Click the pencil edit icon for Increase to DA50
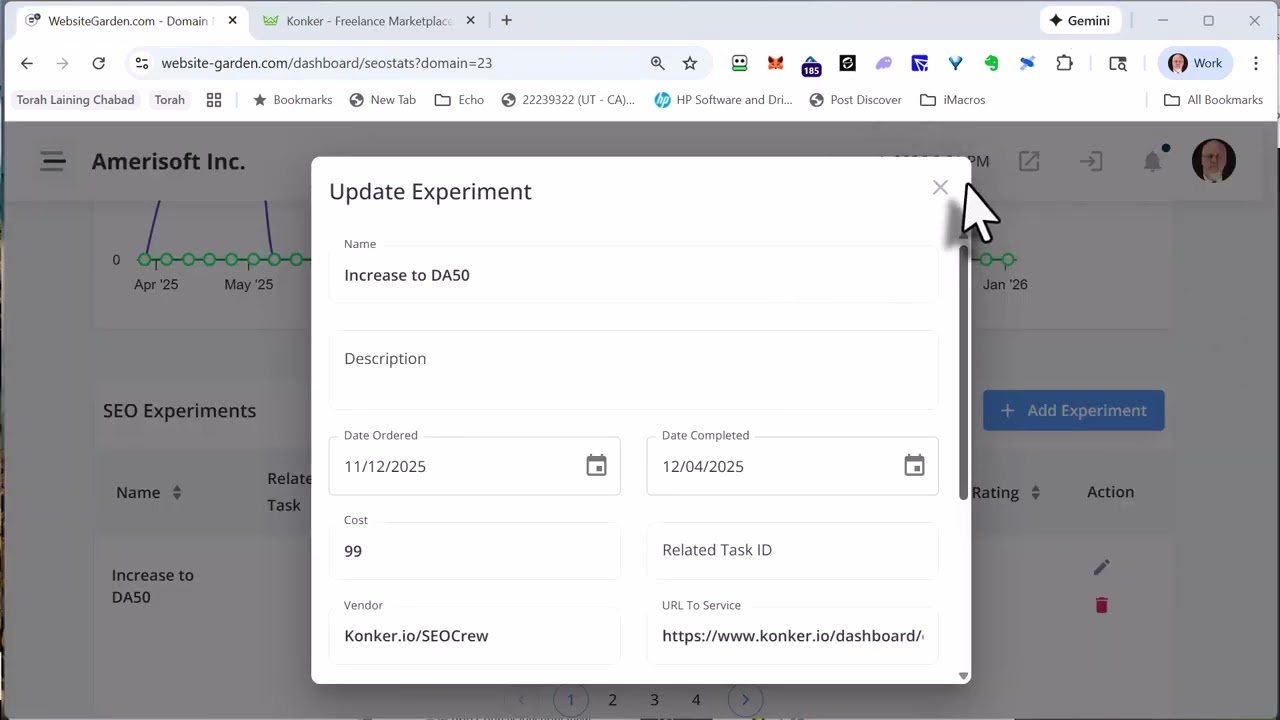The width and height of the screenshot is (1280, 720). [x=1101, y=567]
